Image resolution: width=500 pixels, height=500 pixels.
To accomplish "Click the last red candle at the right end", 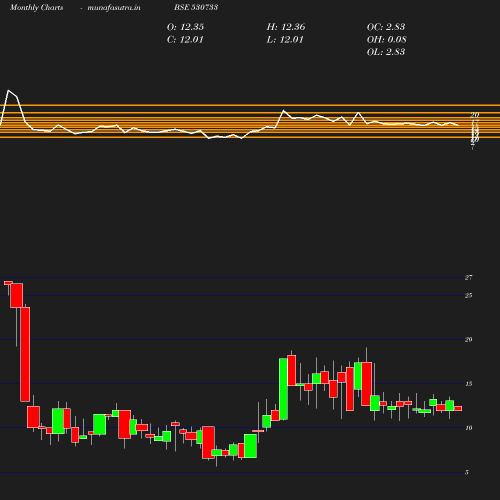I will [x=458, y=408].
